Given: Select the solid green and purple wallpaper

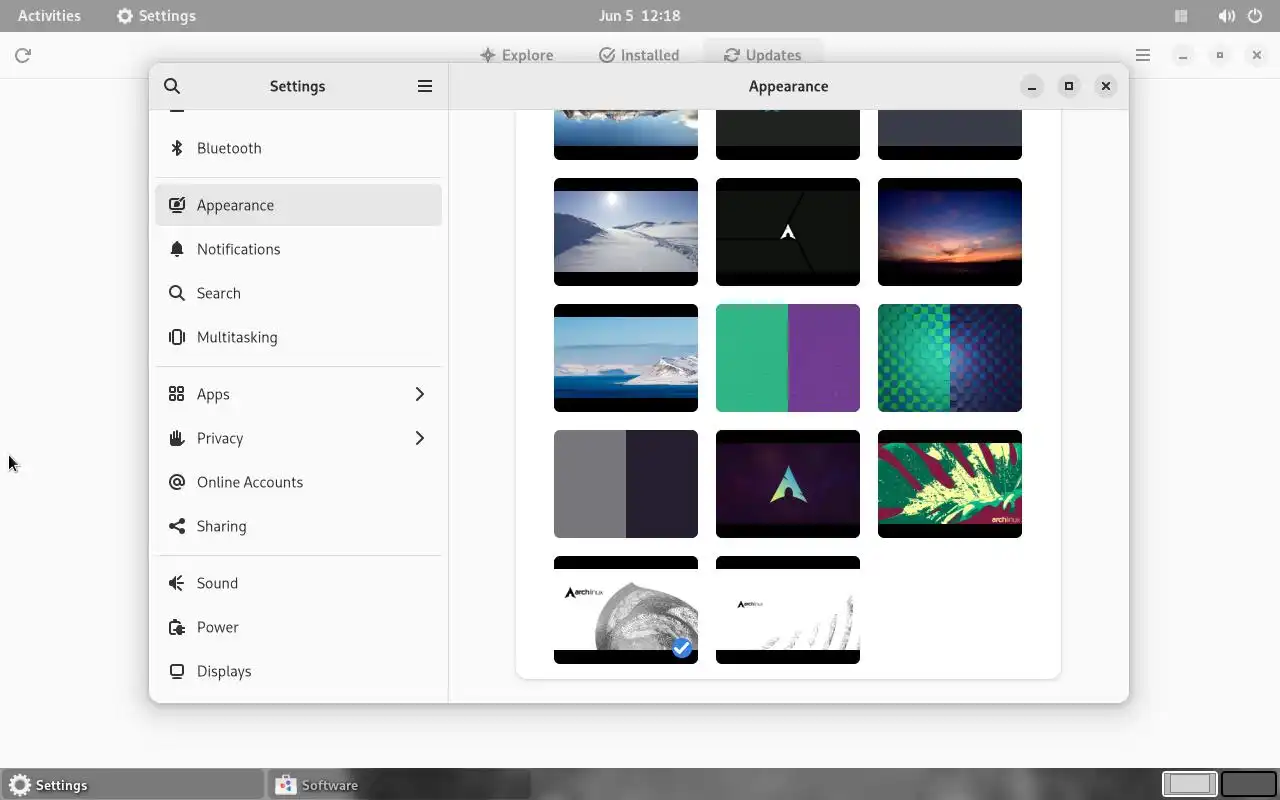Looking at the screenshot, I should [788, 358].
